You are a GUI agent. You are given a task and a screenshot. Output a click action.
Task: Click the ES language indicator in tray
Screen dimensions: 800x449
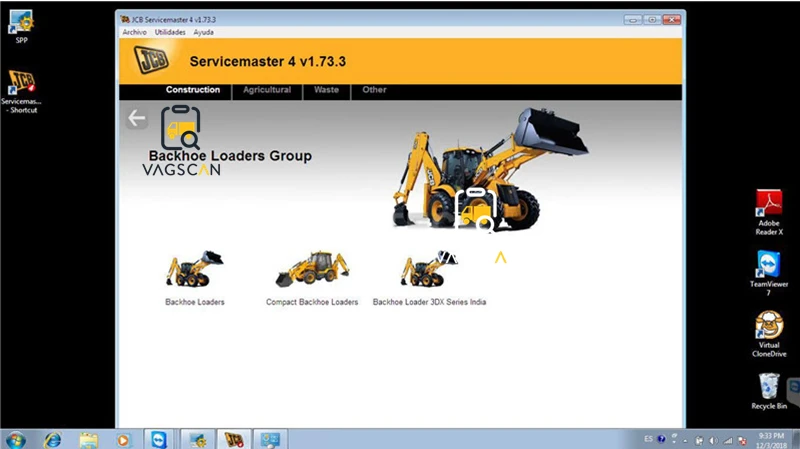pyautogui.click(x=648, y=439)
